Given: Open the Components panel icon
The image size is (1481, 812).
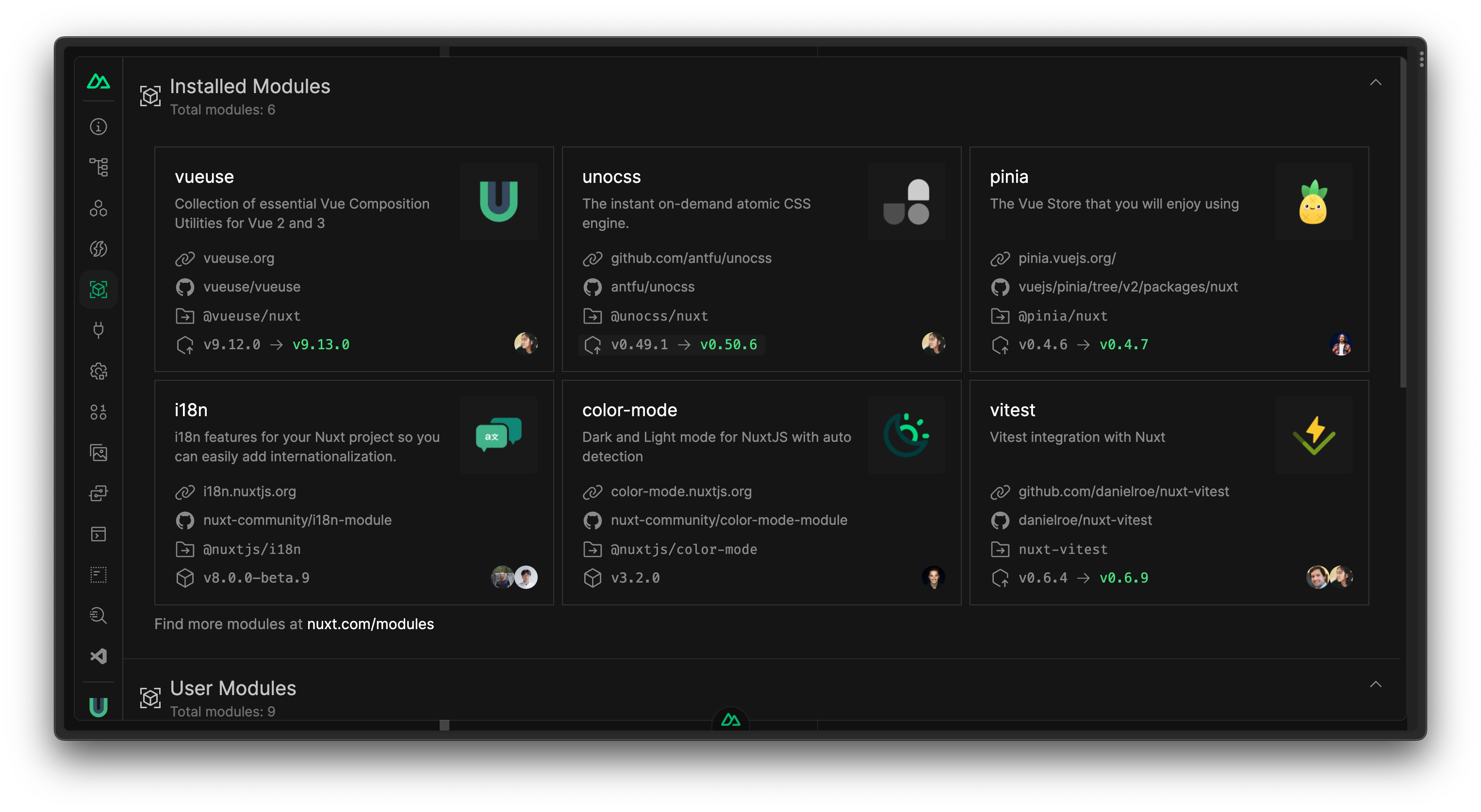Looking at the screenshot, I should (x=99, y=208).
